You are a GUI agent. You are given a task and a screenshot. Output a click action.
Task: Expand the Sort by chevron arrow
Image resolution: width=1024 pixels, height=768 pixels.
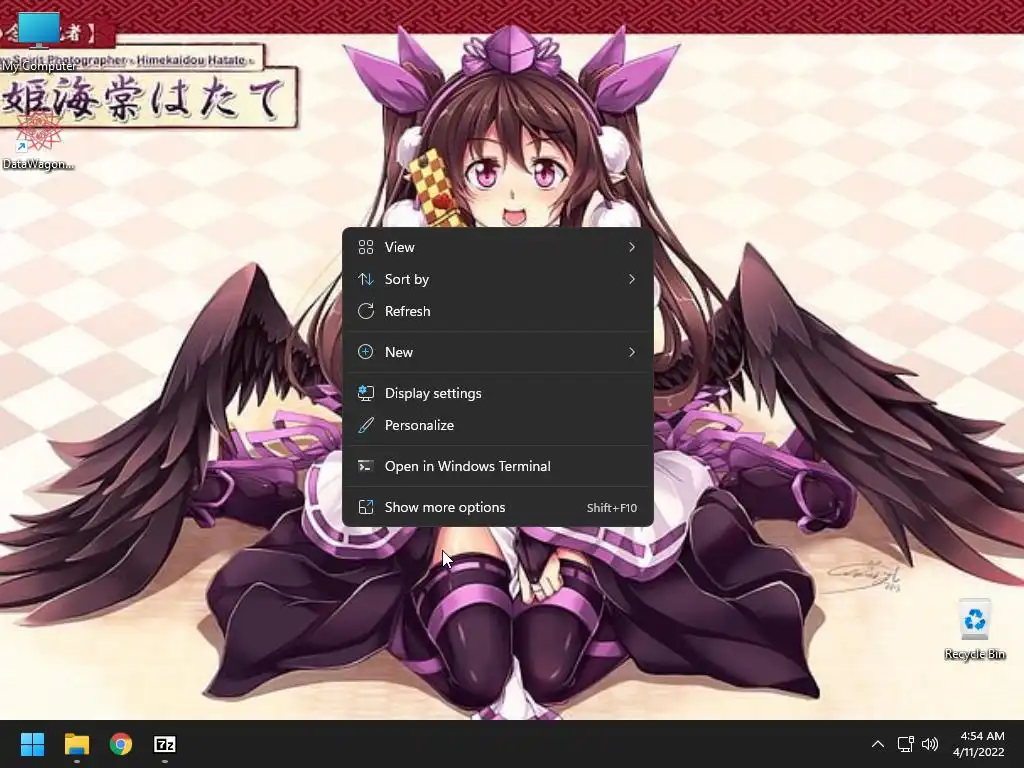(632, 279)
